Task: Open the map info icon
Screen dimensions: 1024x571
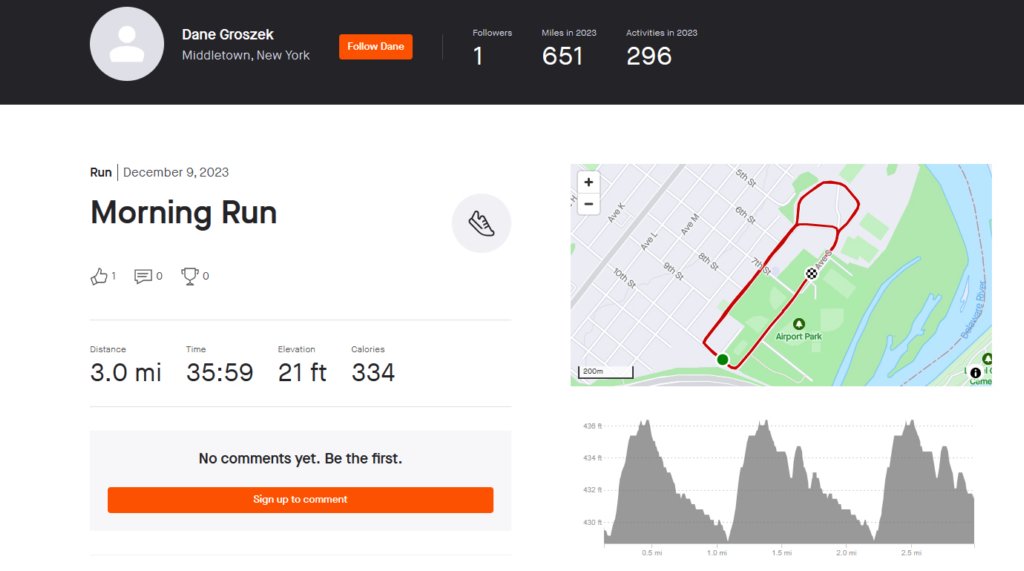Action: tap(975, 373)
